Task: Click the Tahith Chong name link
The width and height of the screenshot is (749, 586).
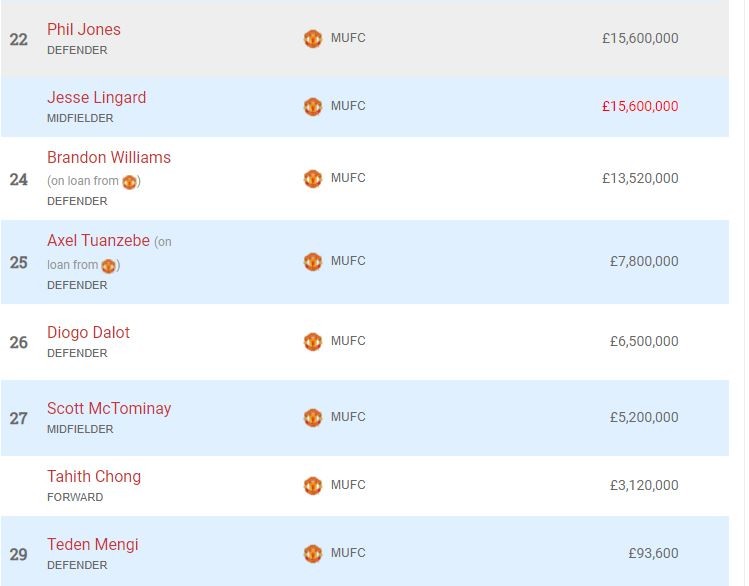Action: tap(94, 476)
